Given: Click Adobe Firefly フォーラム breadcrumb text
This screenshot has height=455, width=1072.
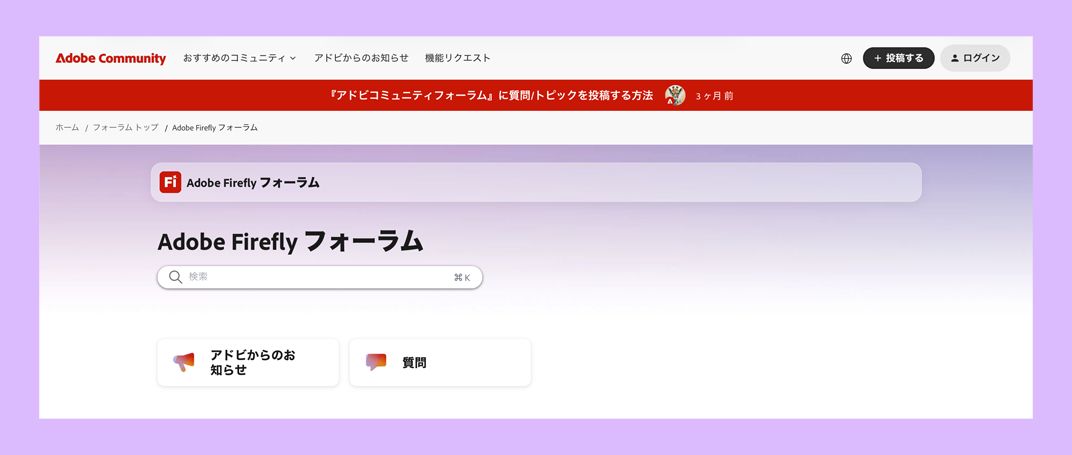Looking at the screenshot, I should (215, 128).
